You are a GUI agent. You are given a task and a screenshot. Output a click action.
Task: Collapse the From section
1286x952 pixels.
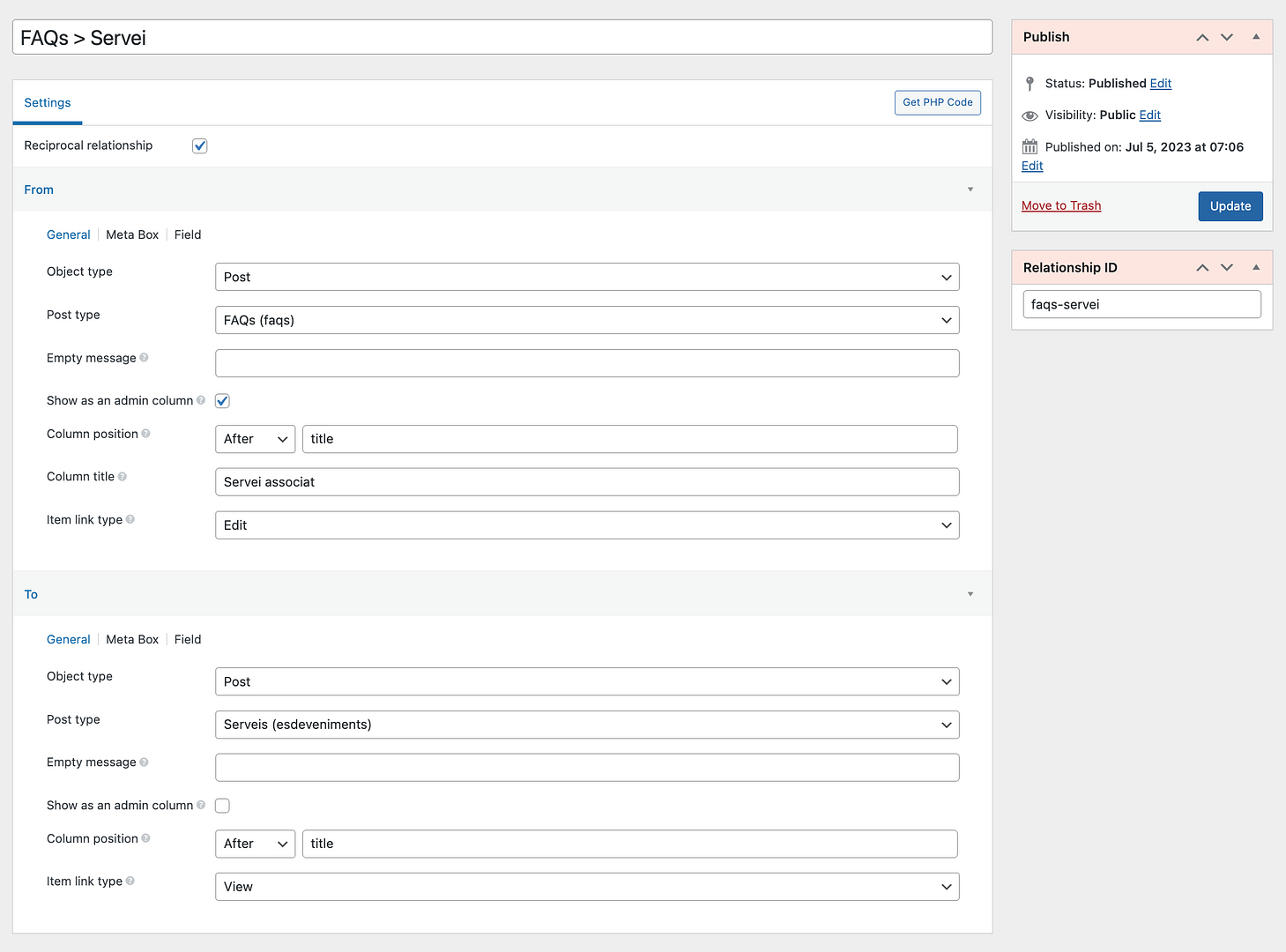click(x=970, y=190)
